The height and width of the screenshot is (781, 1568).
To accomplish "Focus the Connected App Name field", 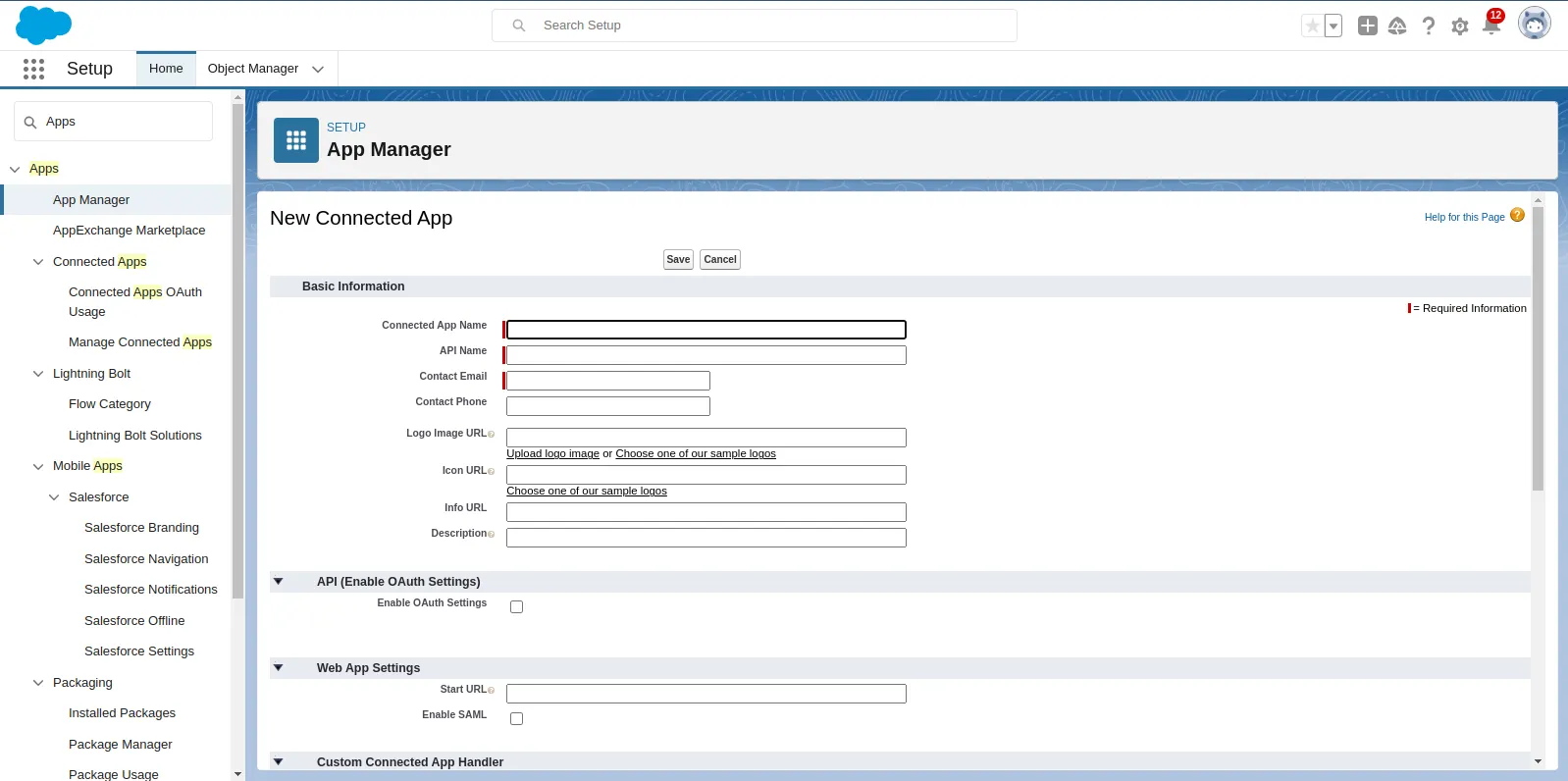I will (706, 330).
